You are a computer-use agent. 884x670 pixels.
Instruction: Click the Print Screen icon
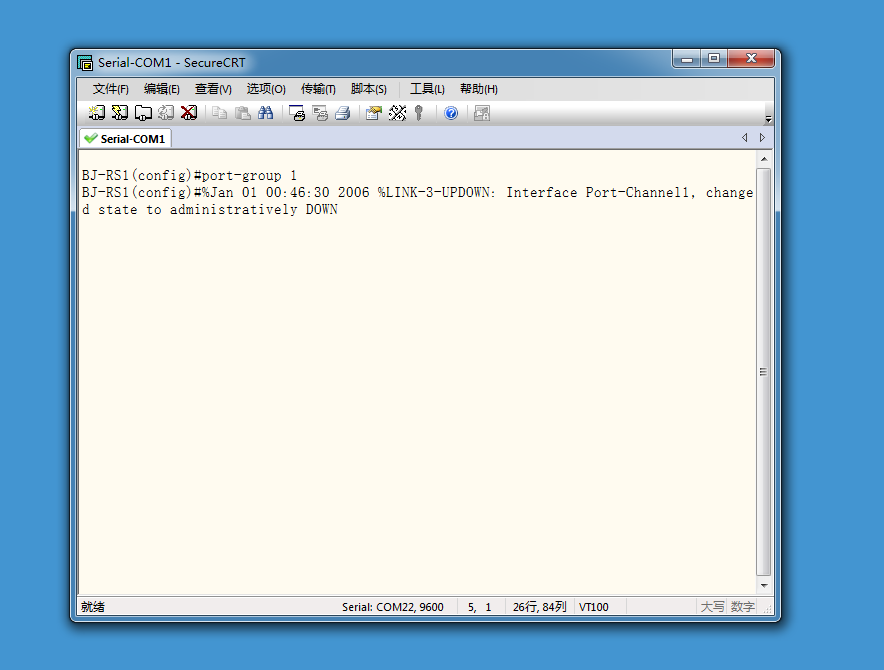pos(297,113)
